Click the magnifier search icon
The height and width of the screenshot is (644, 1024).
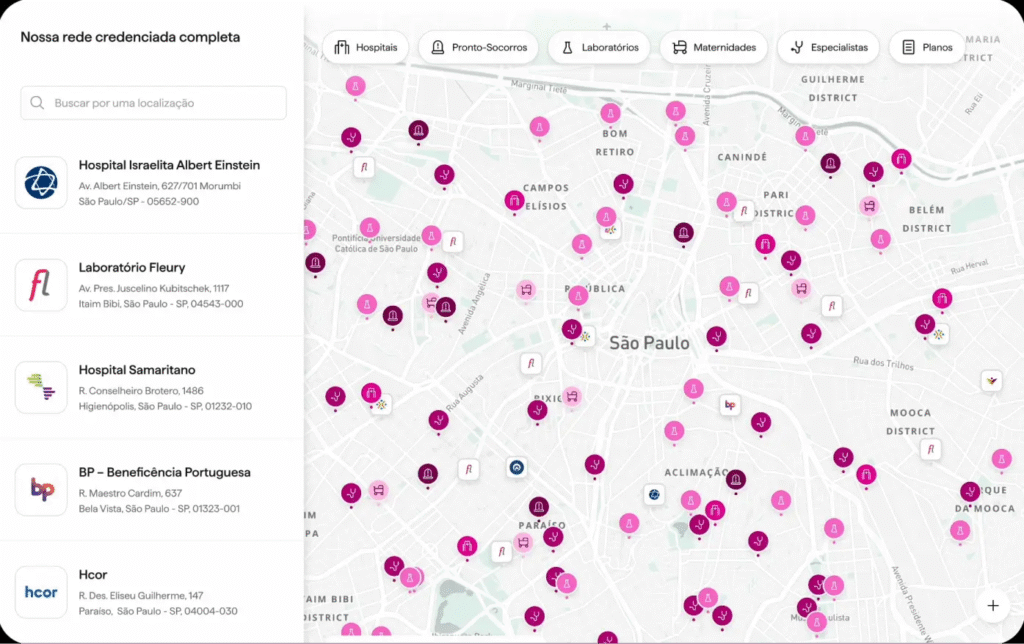37,103
